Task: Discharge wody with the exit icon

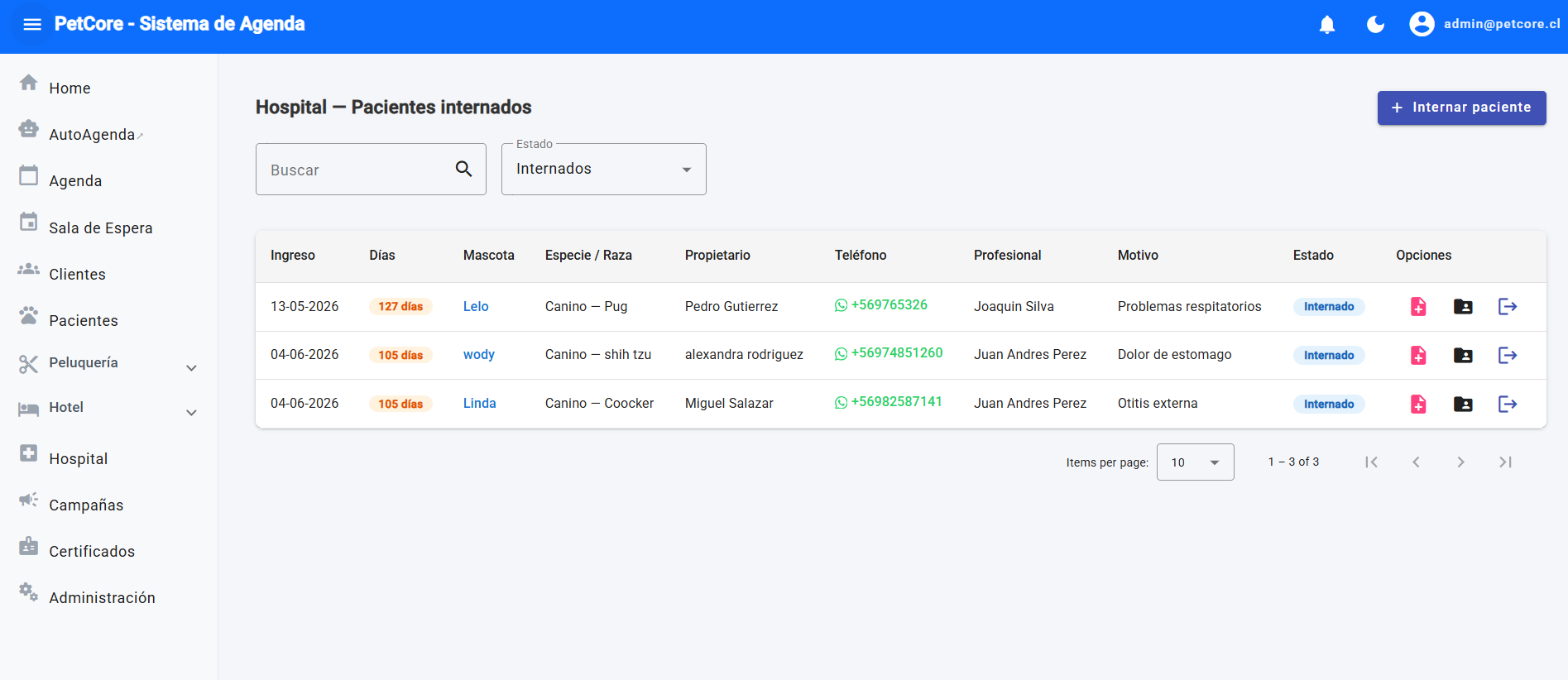Action: (x=1508, y=355)
